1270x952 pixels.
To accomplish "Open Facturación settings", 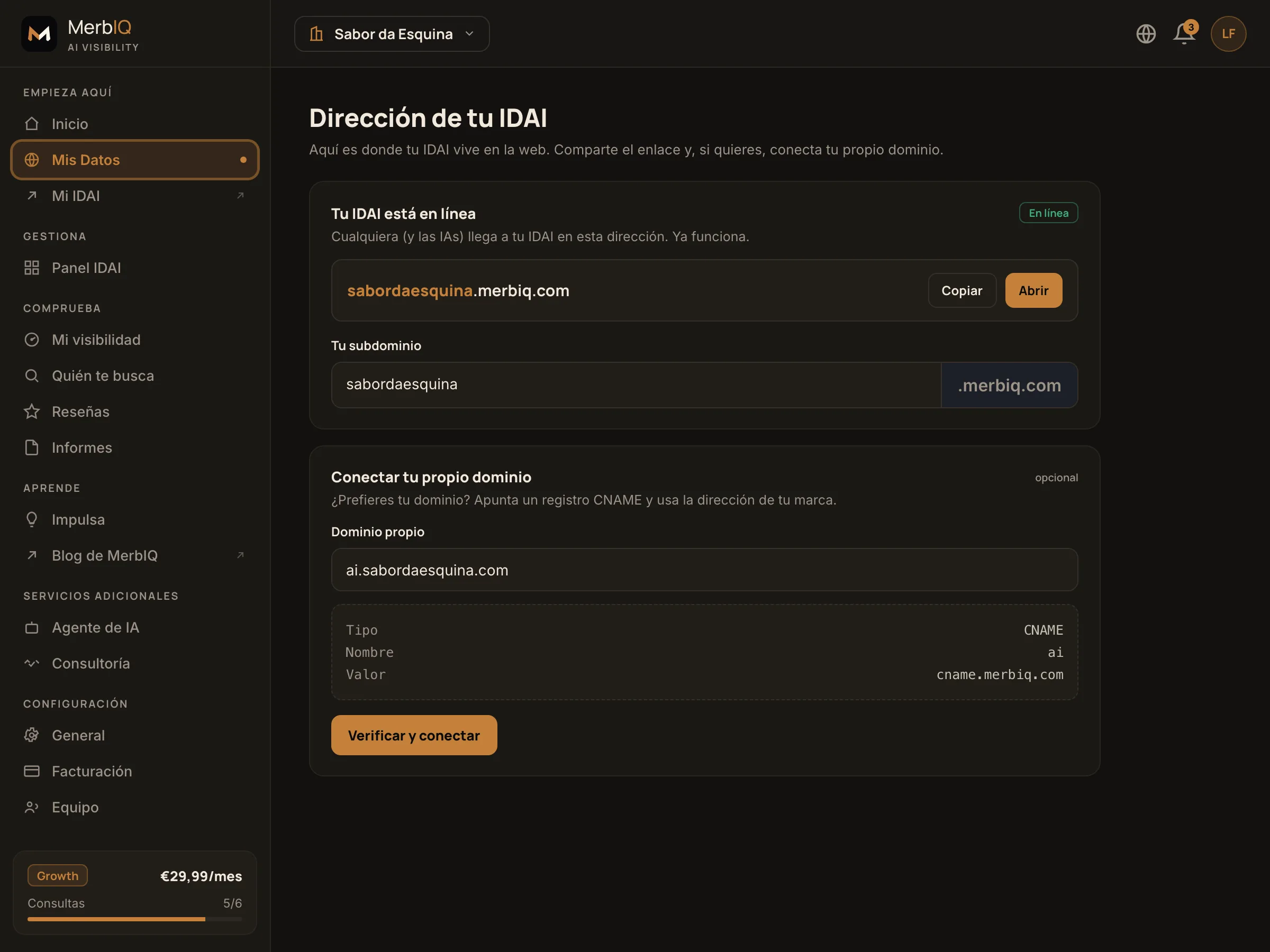I will point(135,771).
